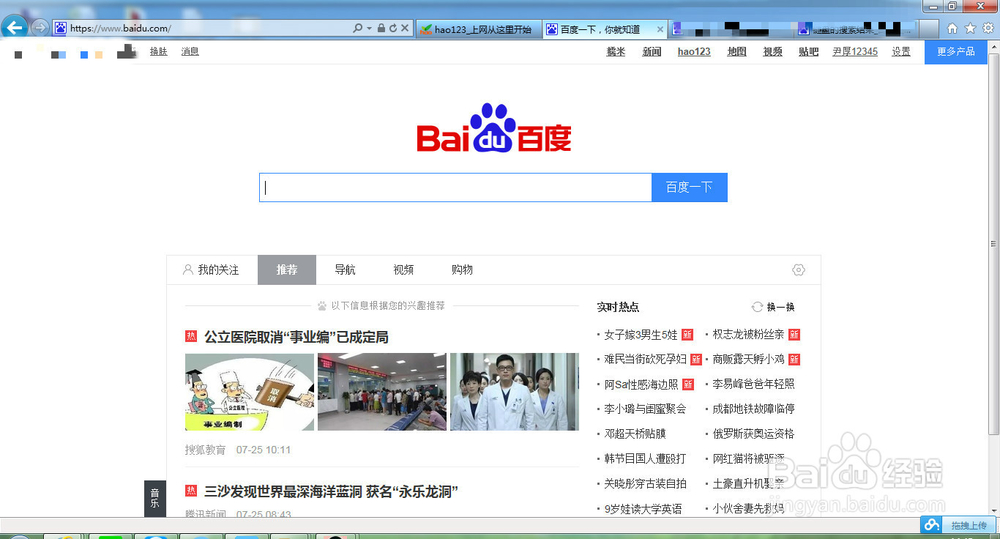Open the cartoon 事业编制 news thumbnail
The image size is (1000, 539).
(249, 392)
